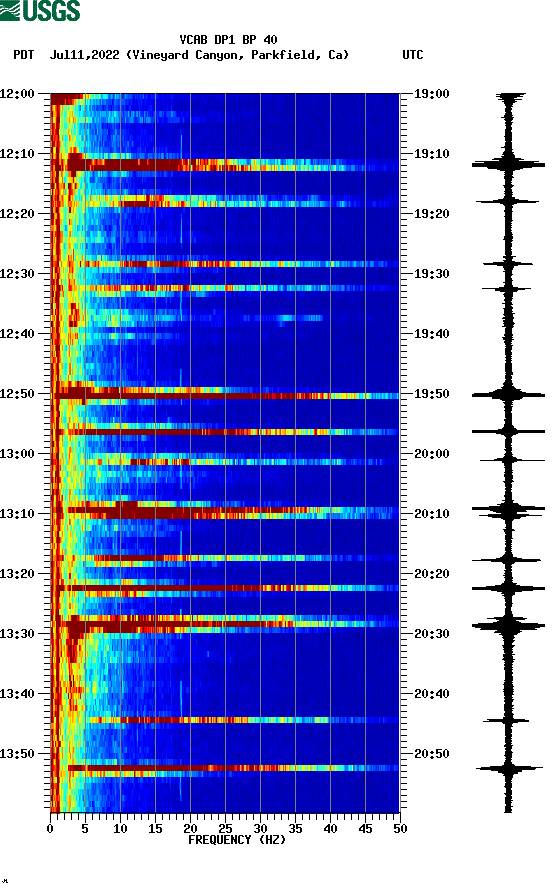The height and width of the screenshot is (892, 552).
Task: Click the 20:30 UTC time label
Action: [431, 634]
